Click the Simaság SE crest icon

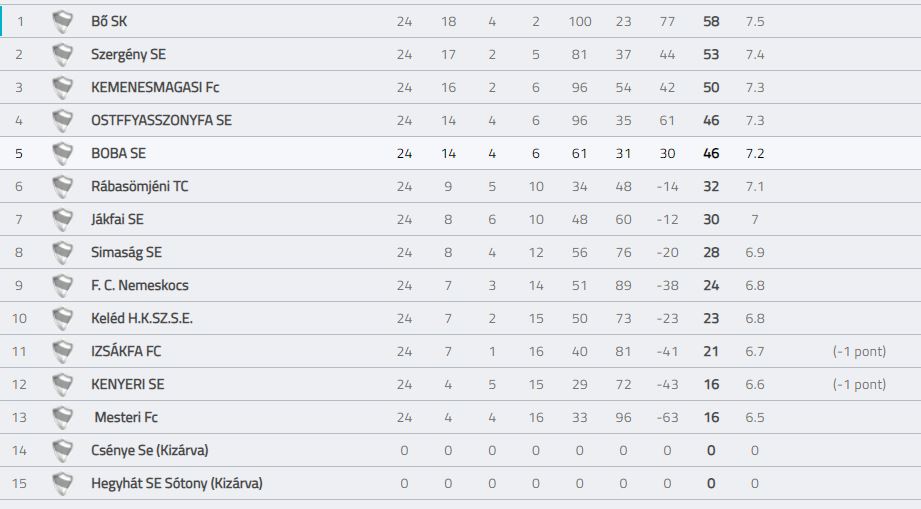[62, 252]
